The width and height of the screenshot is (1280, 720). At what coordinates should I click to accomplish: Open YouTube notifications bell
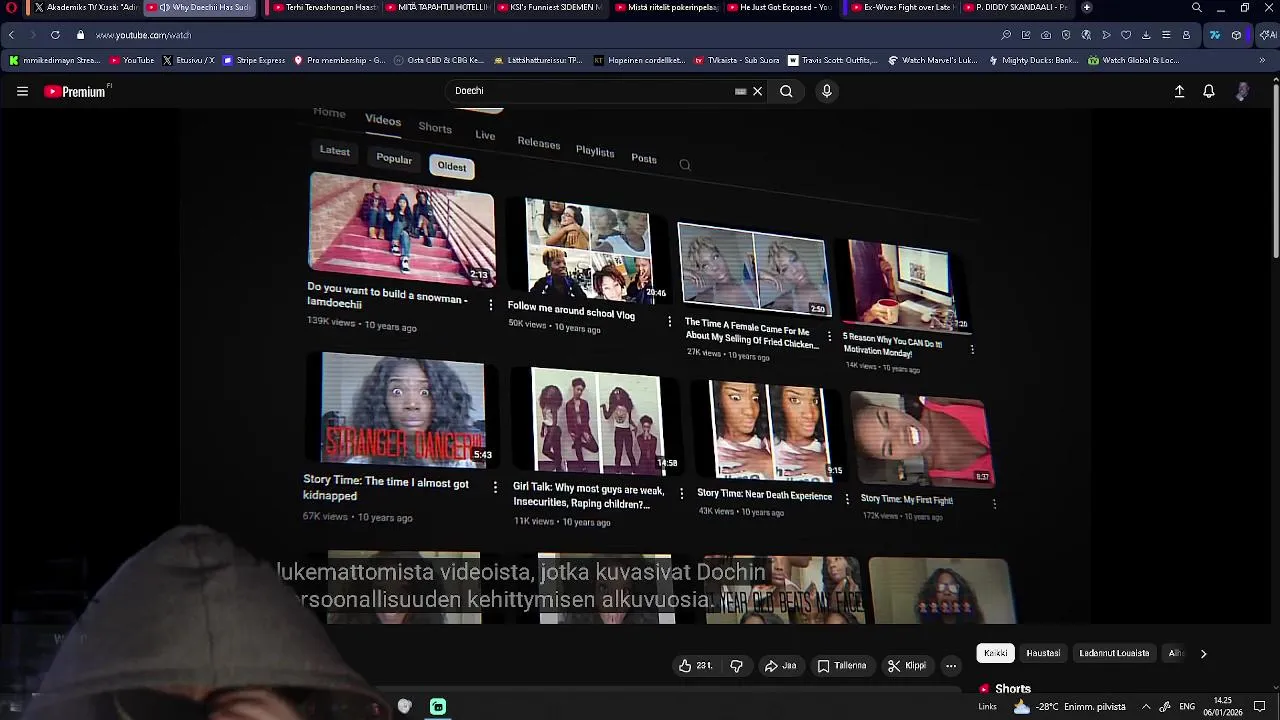[1209, 91]
